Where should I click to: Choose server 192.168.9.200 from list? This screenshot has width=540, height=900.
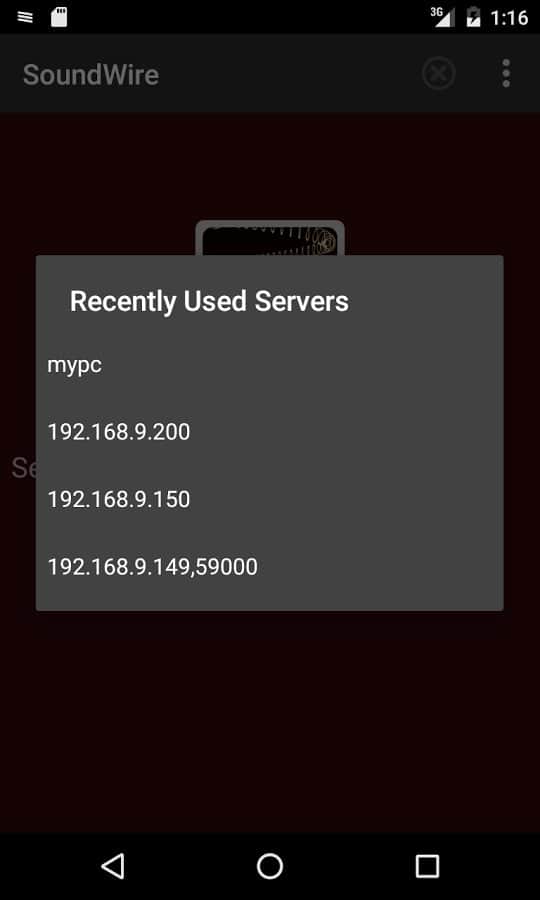click(269, 432)
